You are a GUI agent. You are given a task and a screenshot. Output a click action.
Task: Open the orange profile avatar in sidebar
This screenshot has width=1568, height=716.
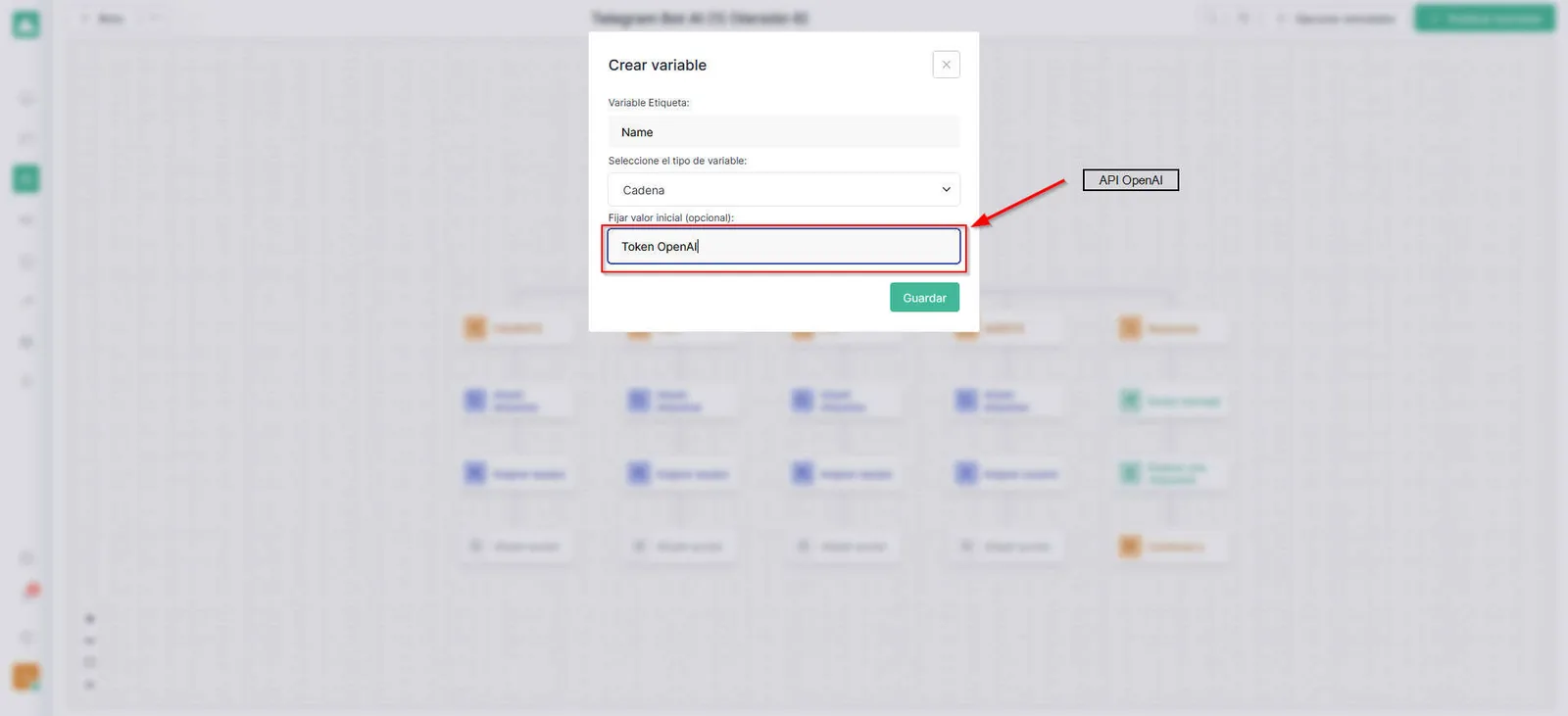click(x=25, y=676)
